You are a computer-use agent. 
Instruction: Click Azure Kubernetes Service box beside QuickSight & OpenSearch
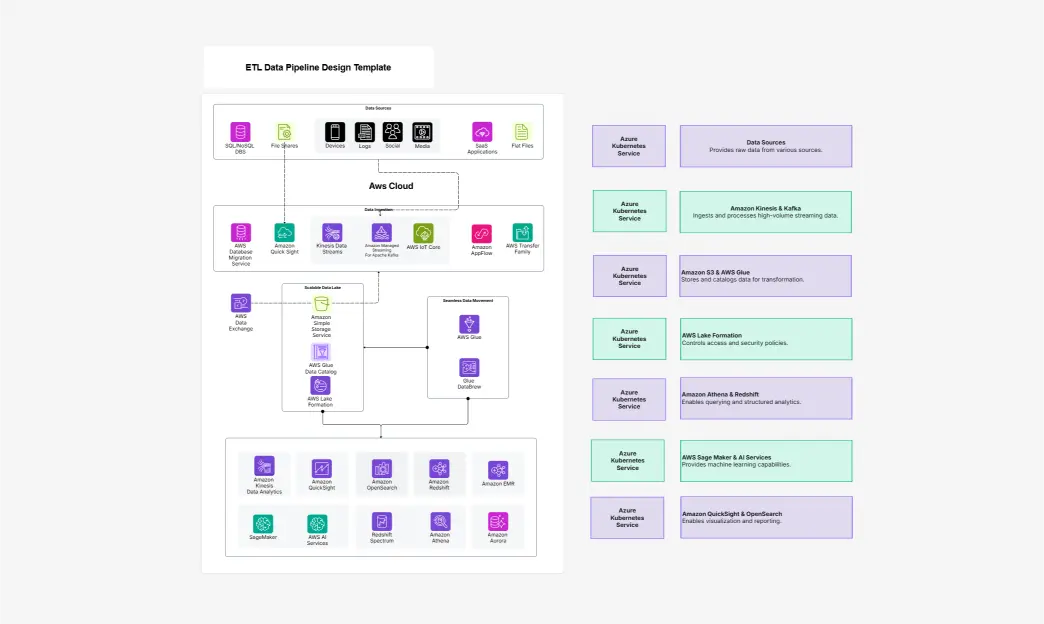[x=627, y=517]
